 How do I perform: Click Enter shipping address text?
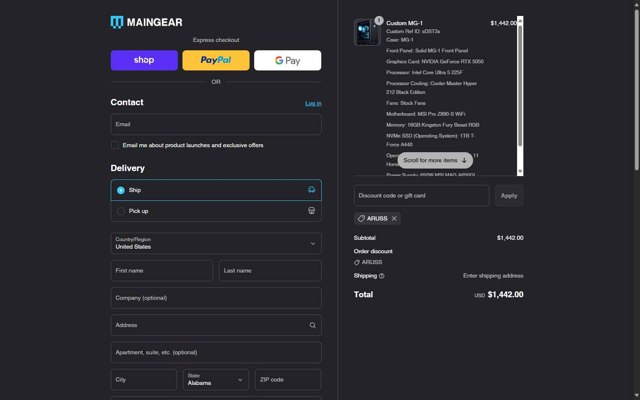click(493, 276)
